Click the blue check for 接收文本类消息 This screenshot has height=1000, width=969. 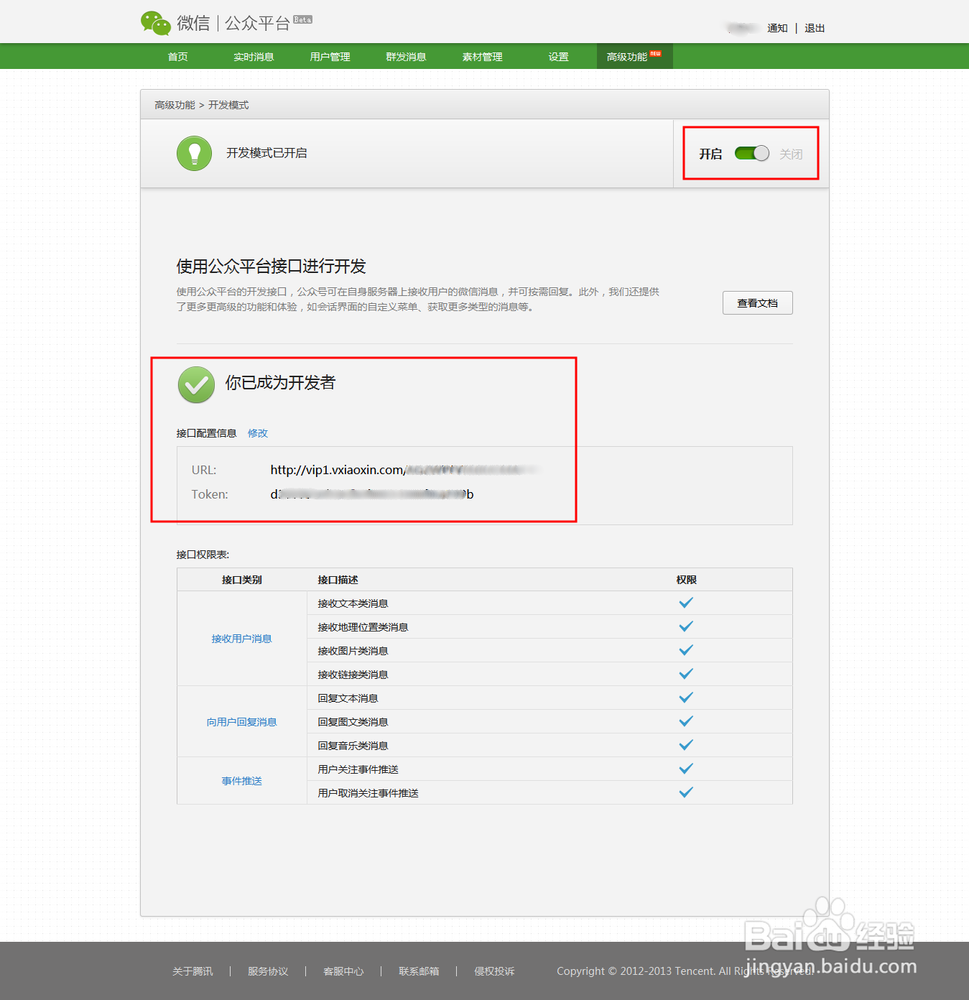[685, 603]
